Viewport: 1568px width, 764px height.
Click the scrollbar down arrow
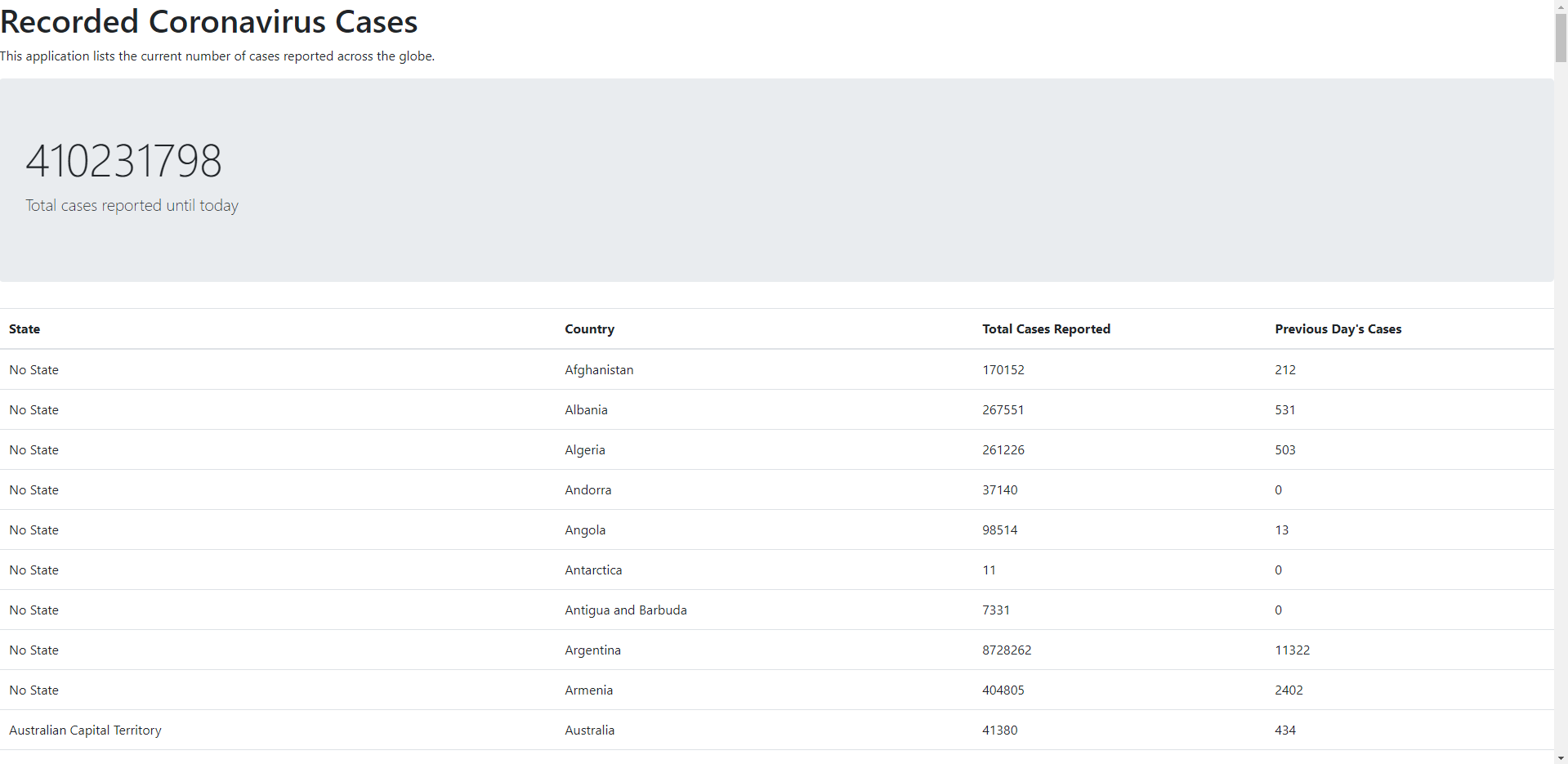(1561, 758)
